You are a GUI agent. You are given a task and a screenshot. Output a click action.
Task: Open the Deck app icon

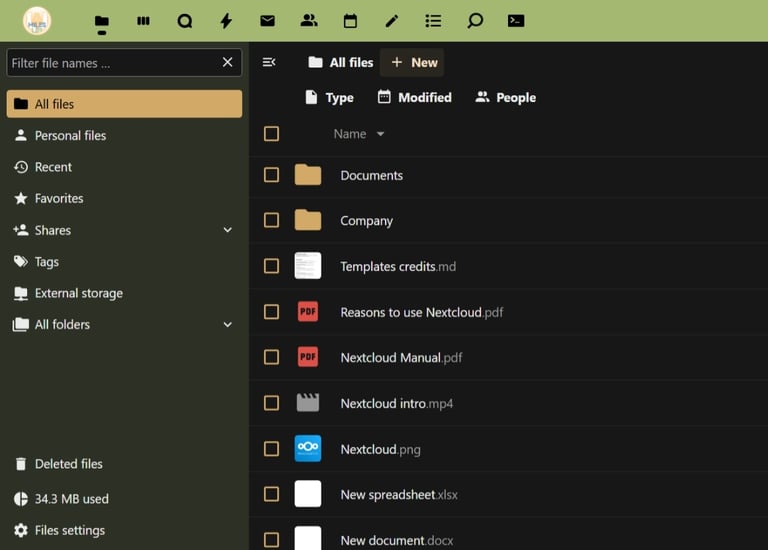coord(143,20)
